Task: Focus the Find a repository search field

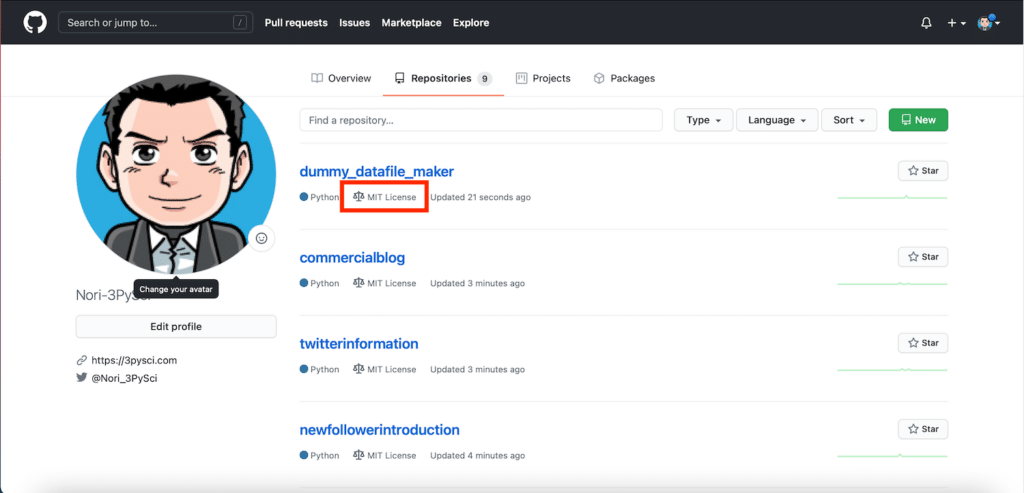Action: pos(481,120)
